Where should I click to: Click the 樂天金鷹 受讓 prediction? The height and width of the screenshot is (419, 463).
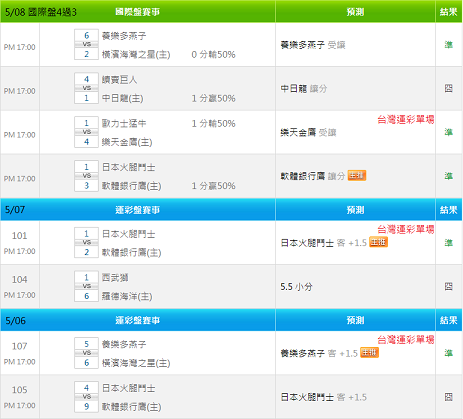tap(308, 132)
